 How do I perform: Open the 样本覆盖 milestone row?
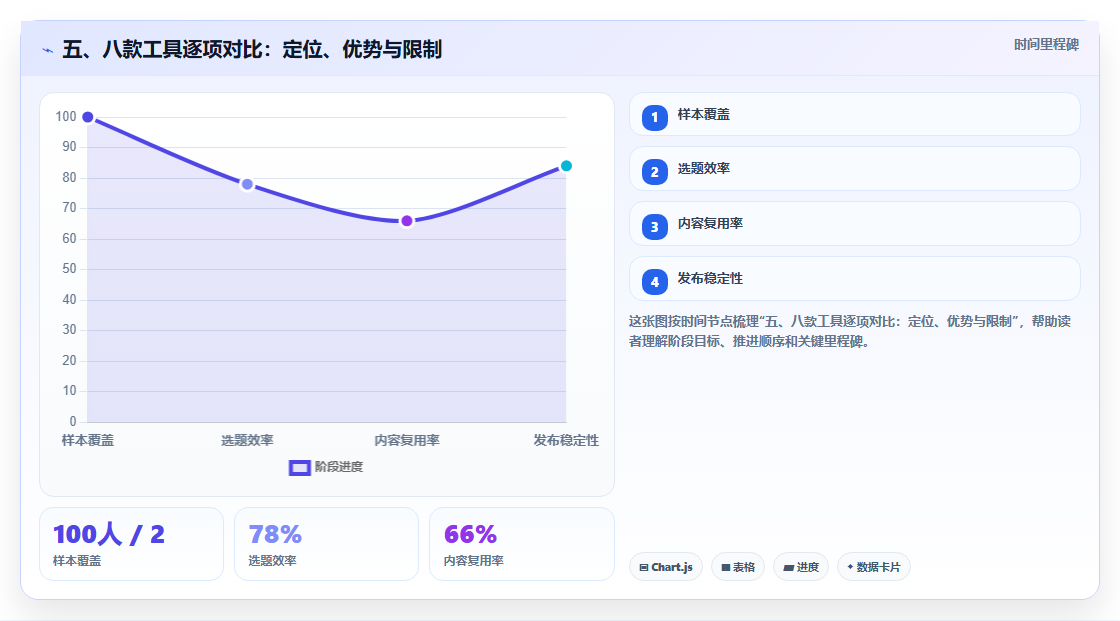click(854, 114)
